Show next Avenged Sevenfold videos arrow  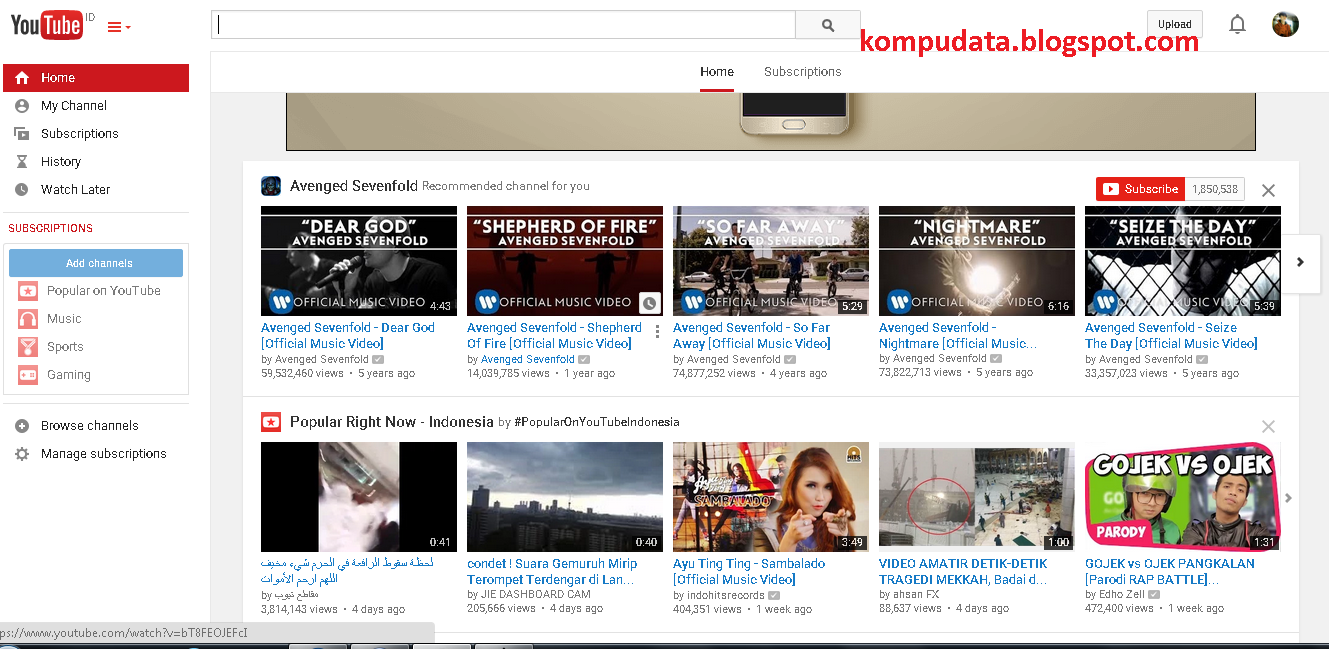point(1300,262)
